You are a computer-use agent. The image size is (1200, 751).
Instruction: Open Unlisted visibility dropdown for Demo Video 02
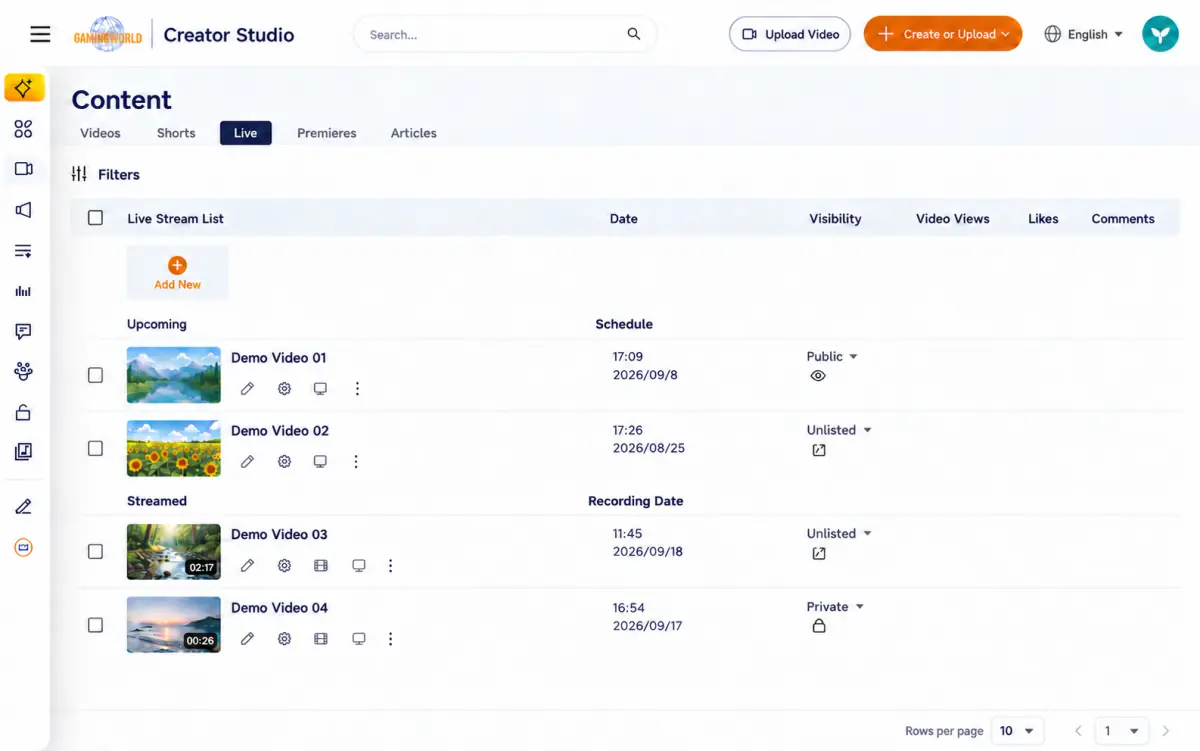pos(840,430)
